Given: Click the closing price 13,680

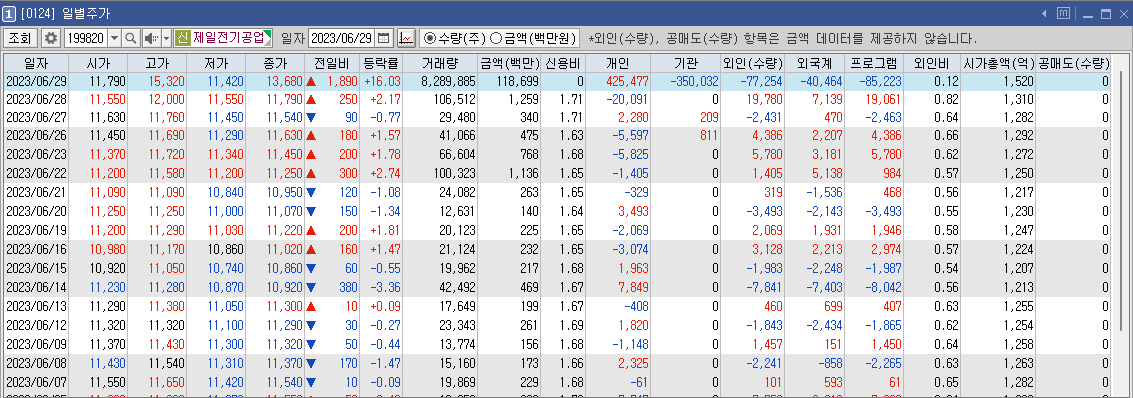Looking at the screenshot, I should click(x=283, y=82).
